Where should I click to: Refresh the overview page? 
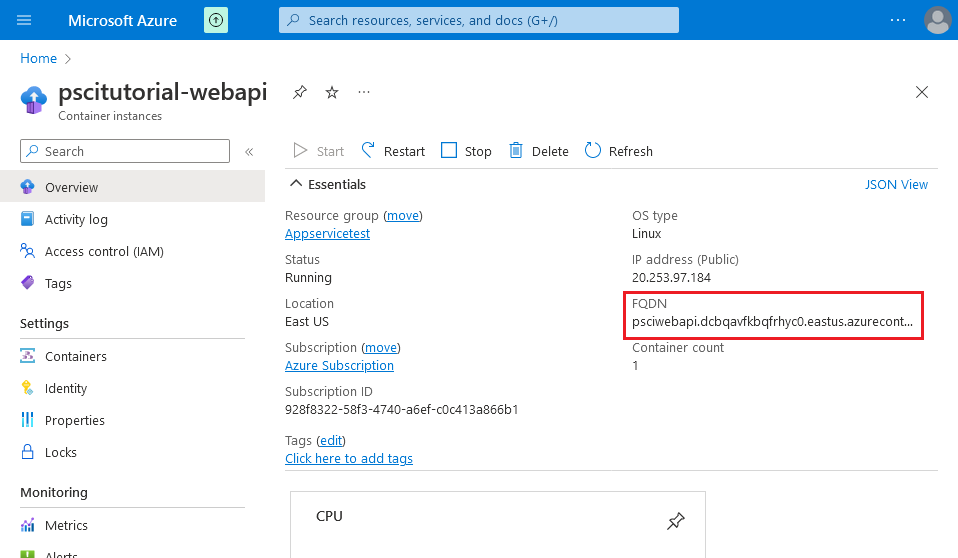(618, 151)
